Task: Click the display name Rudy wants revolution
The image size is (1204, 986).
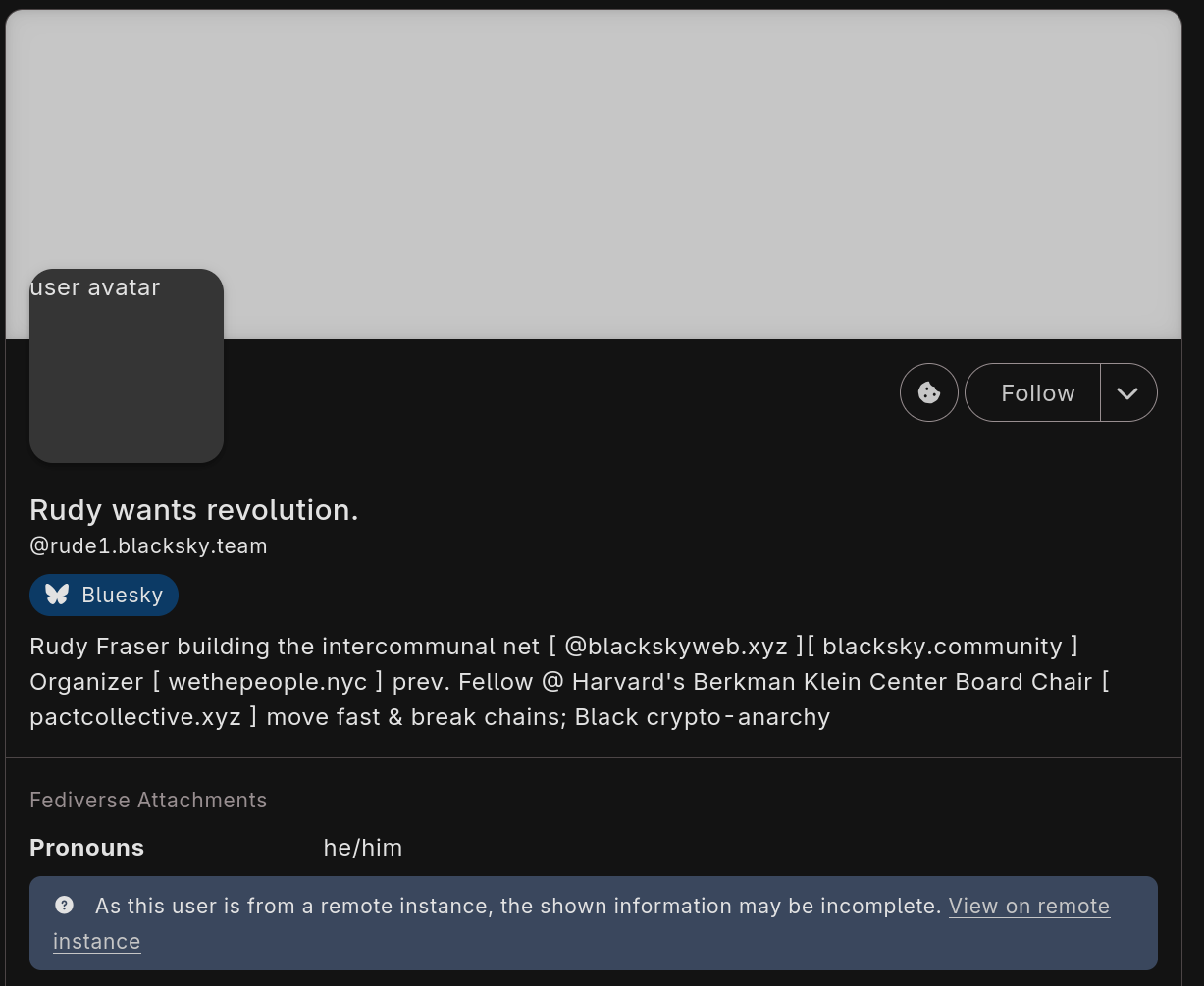Action: tap(194, 510)
